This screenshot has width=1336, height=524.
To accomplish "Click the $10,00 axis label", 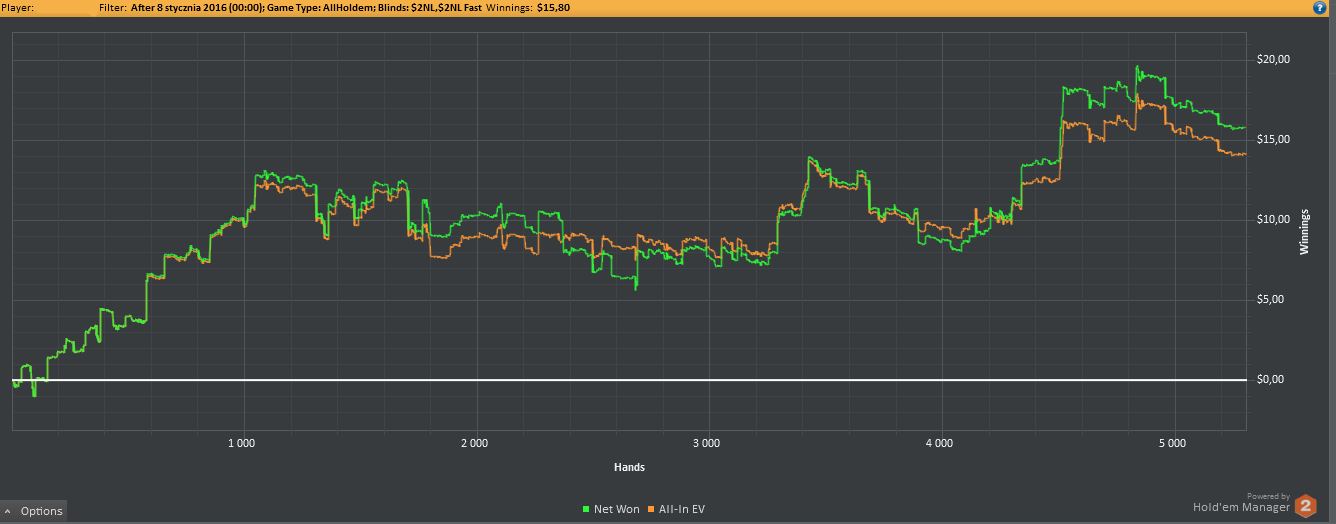I will tap(1273, 220).
